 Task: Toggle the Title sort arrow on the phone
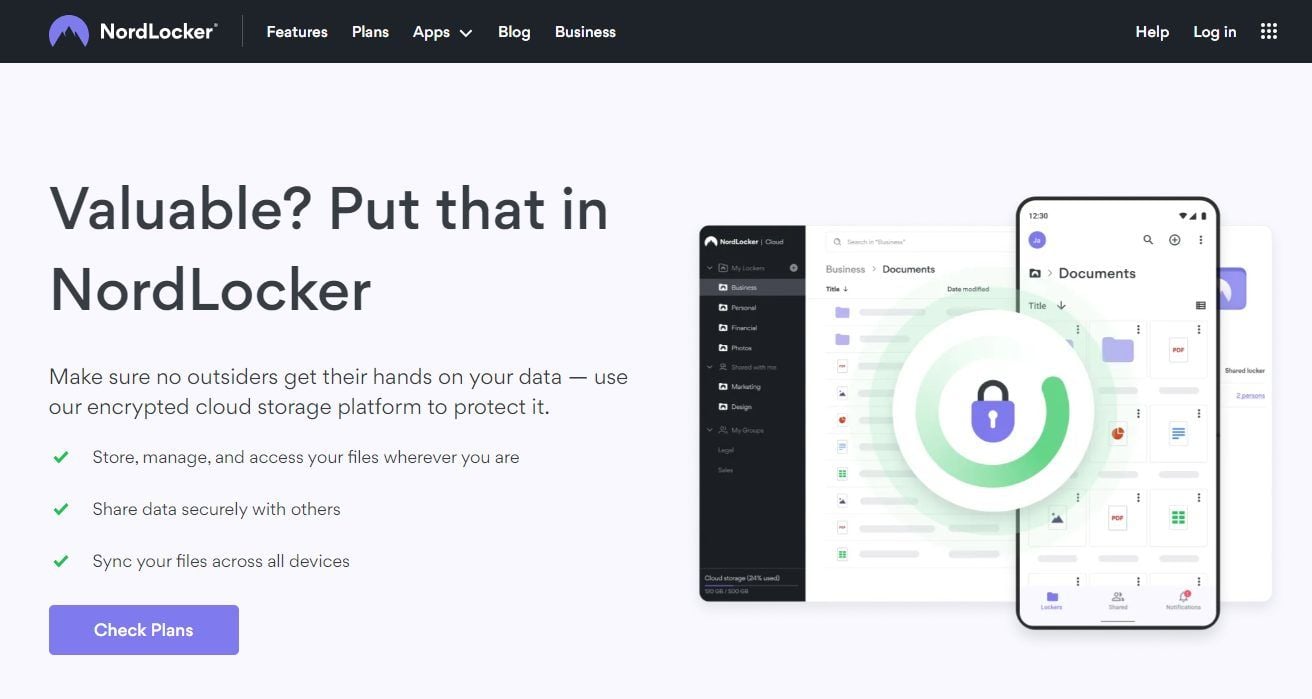coord(1061,306)
